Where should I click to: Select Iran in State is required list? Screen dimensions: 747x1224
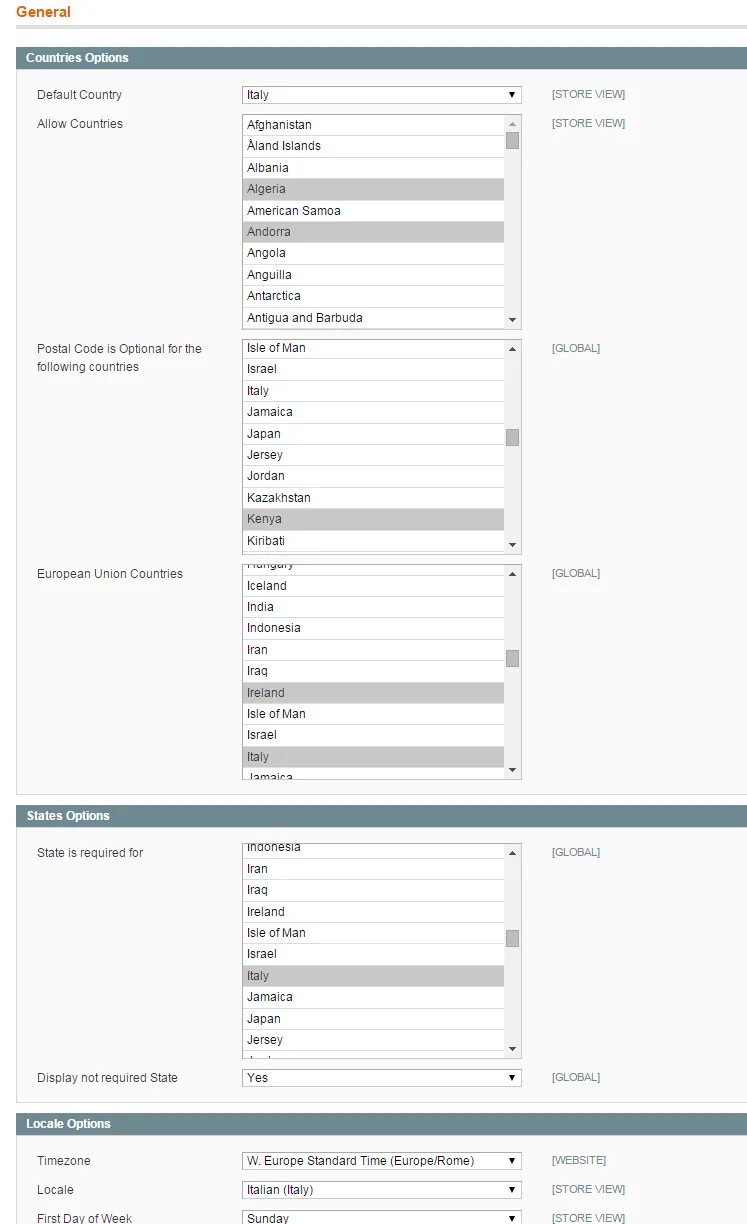point(373,869)
